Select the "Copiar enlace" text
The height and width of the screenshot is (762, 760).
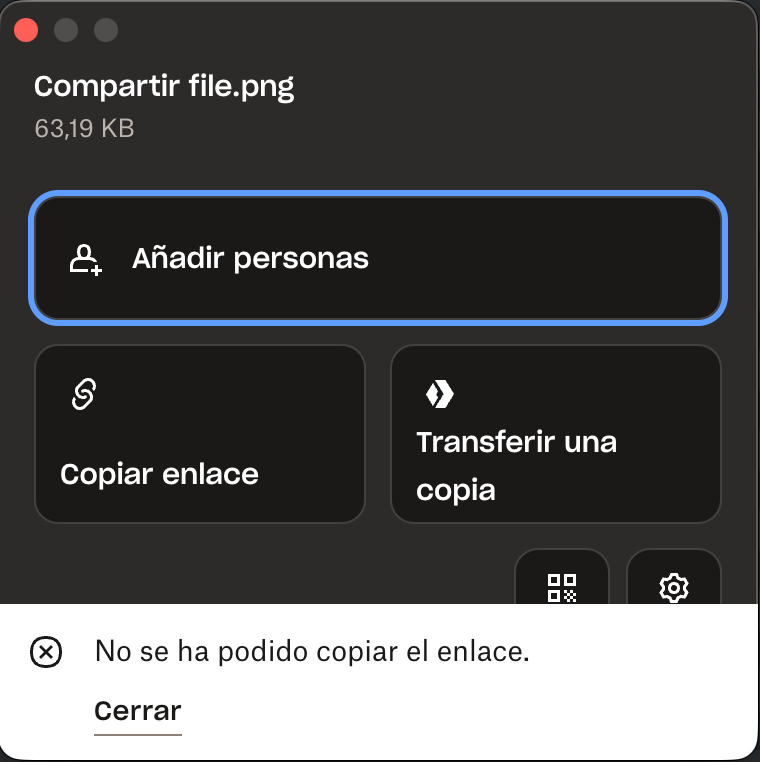159,474
